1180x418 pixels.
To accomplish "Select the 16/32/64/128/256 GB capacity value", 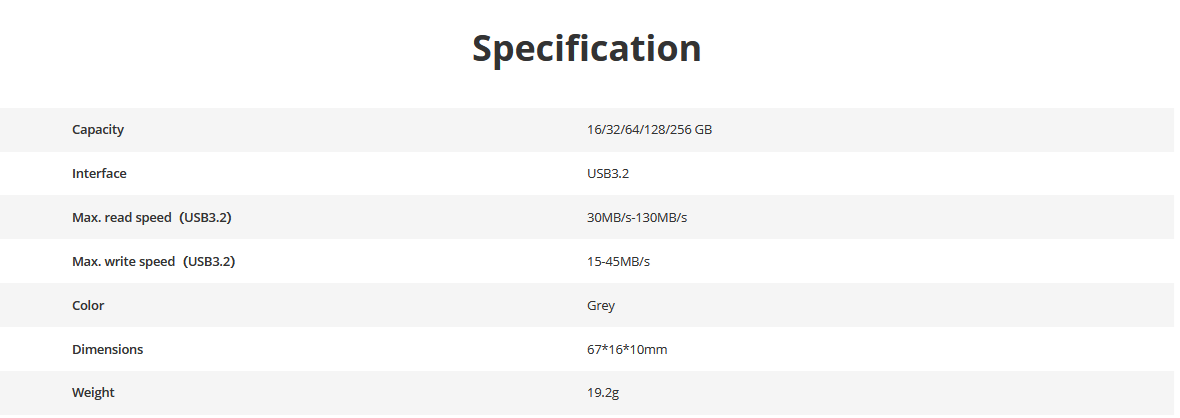I will 649,130.
